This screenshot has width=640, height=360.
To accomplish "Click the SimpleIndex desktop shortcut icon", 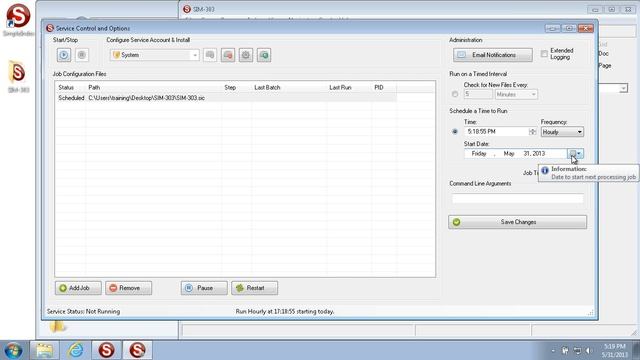I will [x=18, y=20].
